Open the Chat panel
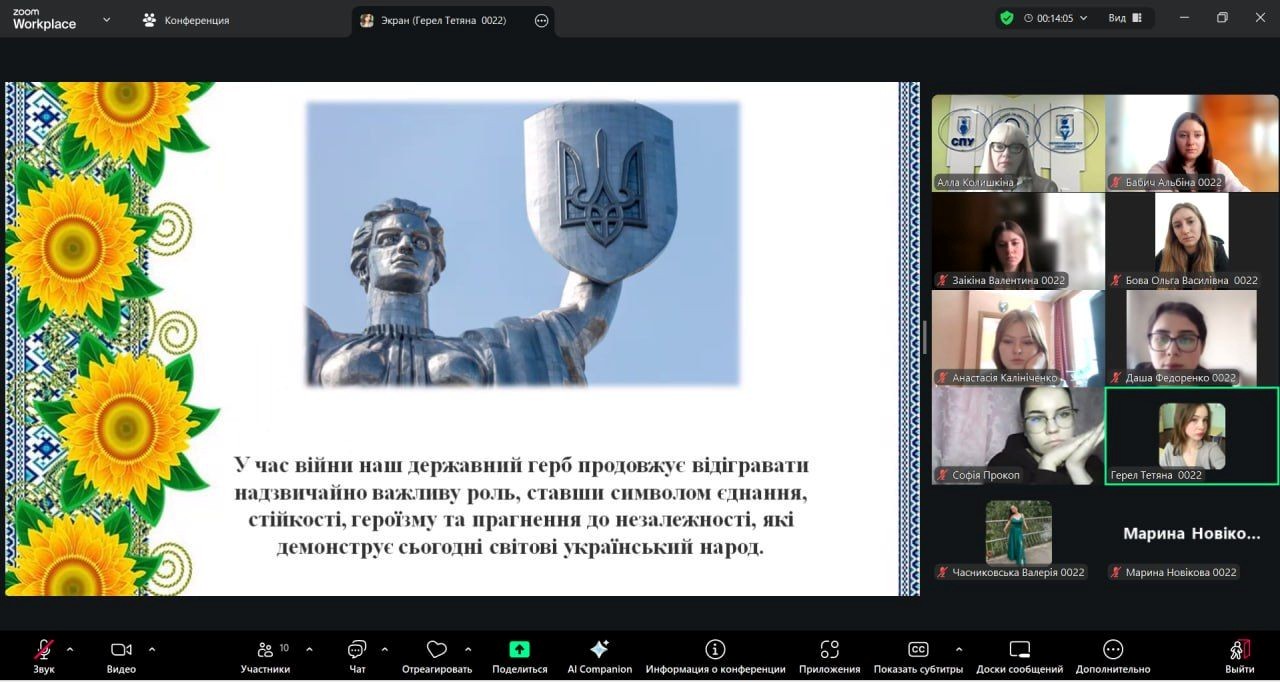The width and height of the screenshot is (1280, 682). click(x=357, y=650)
